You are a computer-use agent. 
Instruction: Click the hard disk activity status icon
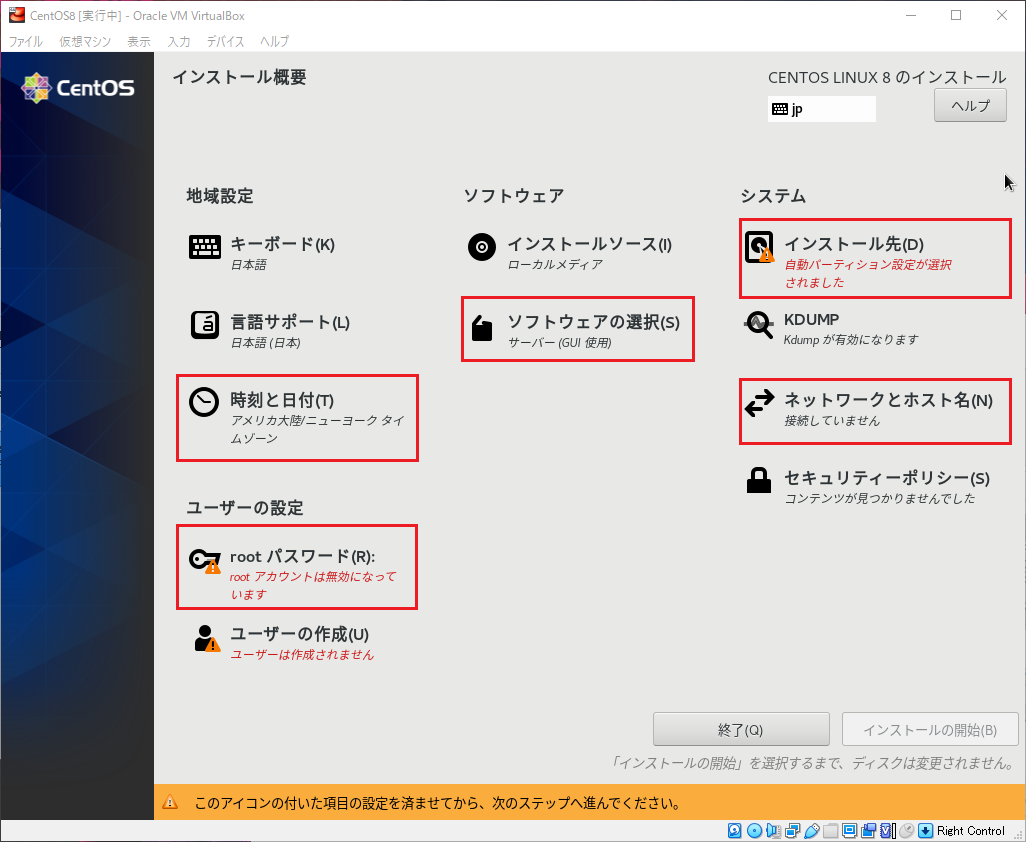(x=734, y=830)
